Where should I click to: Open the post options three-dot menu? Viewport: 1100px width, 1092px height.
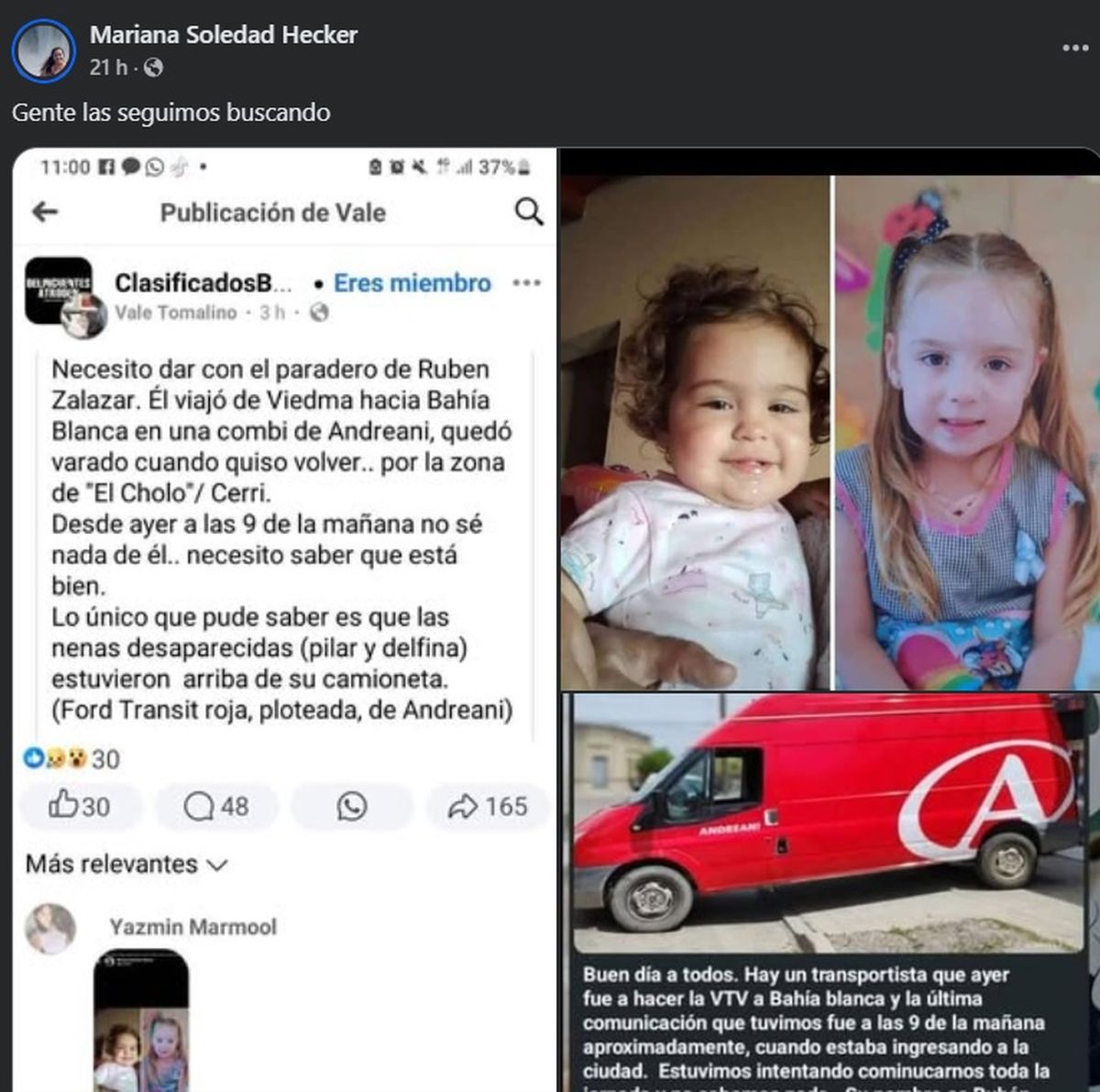(1074, 48)
